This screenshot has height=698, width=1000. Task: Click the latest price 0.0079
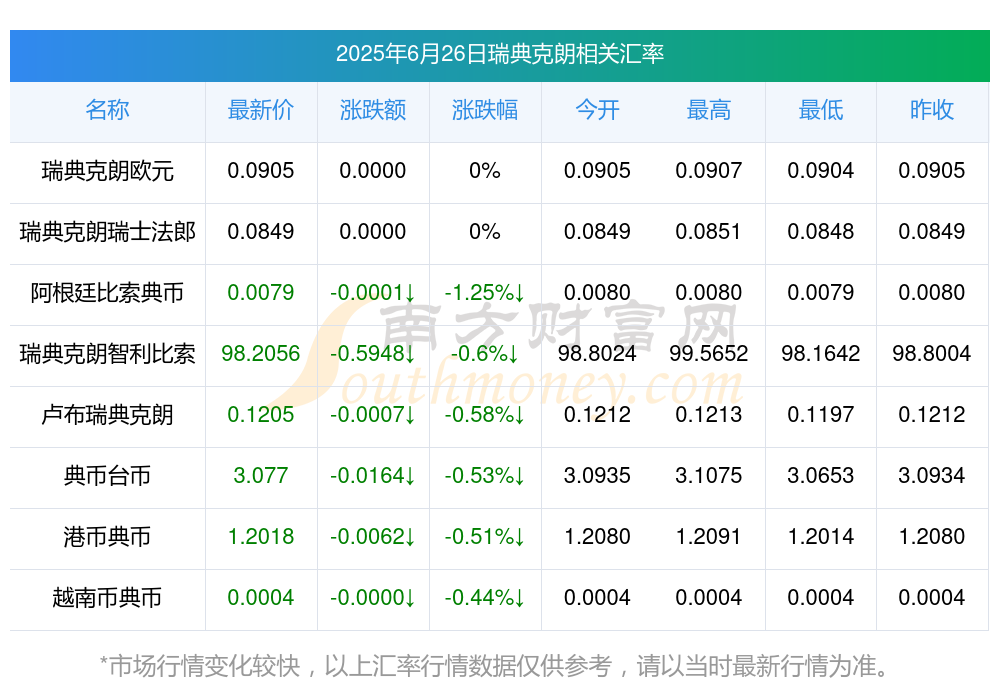click(x=261, y=293)
